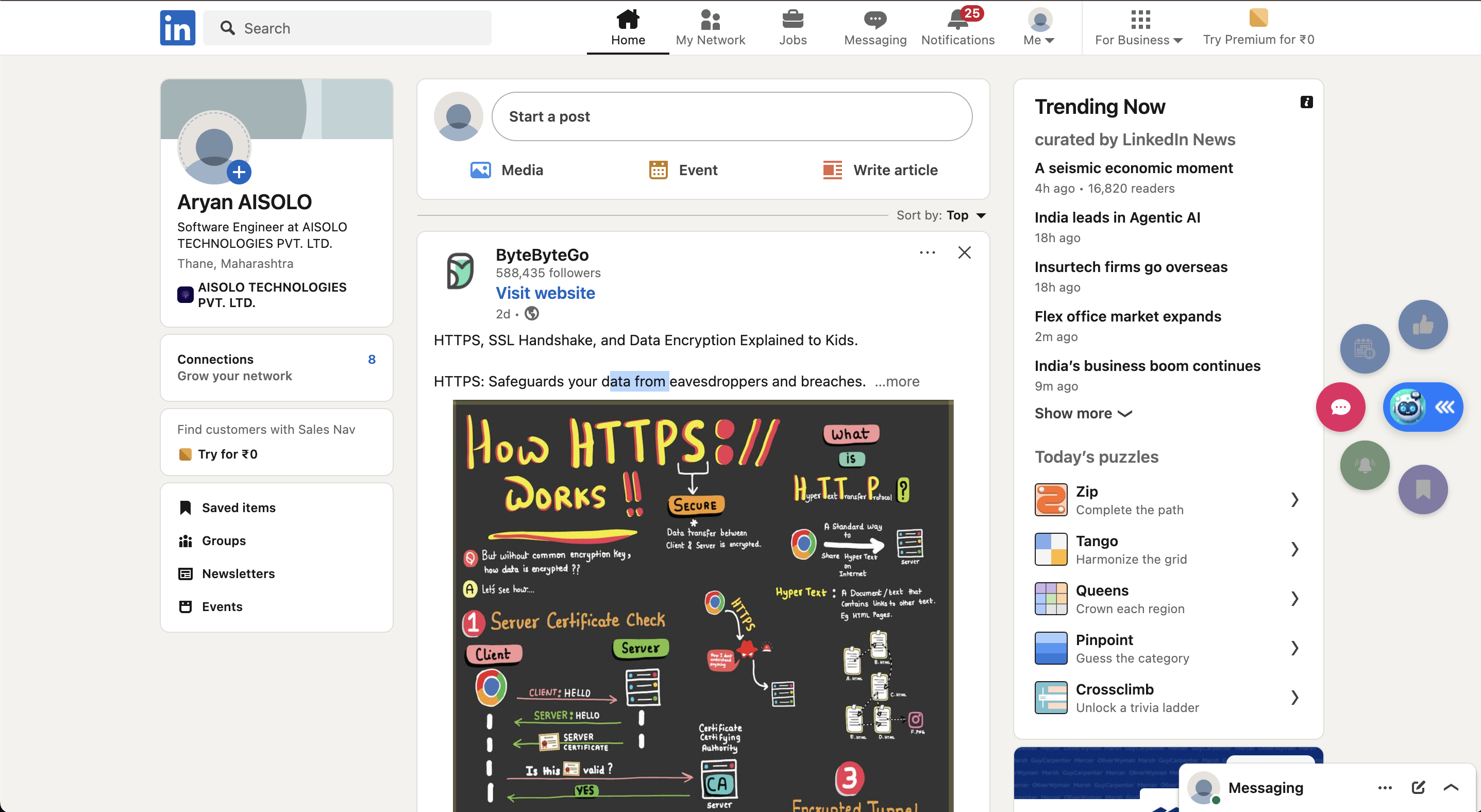Open Events from sidebar
This screenshot has height=812, width=1481.
click(210, 607)
